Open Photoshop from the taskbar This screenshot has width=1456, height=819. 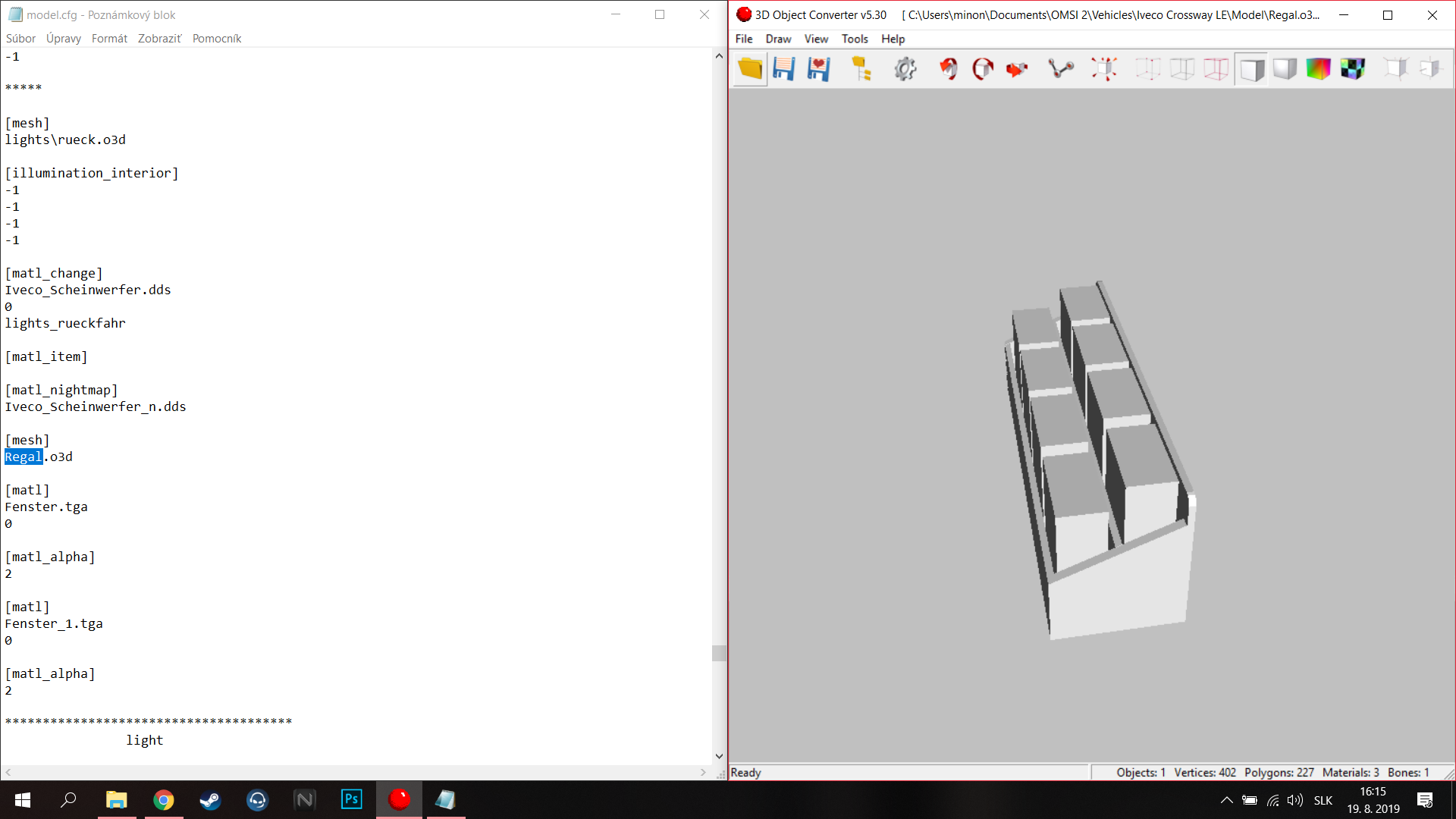pyautogui.click(x=352, y=799)
